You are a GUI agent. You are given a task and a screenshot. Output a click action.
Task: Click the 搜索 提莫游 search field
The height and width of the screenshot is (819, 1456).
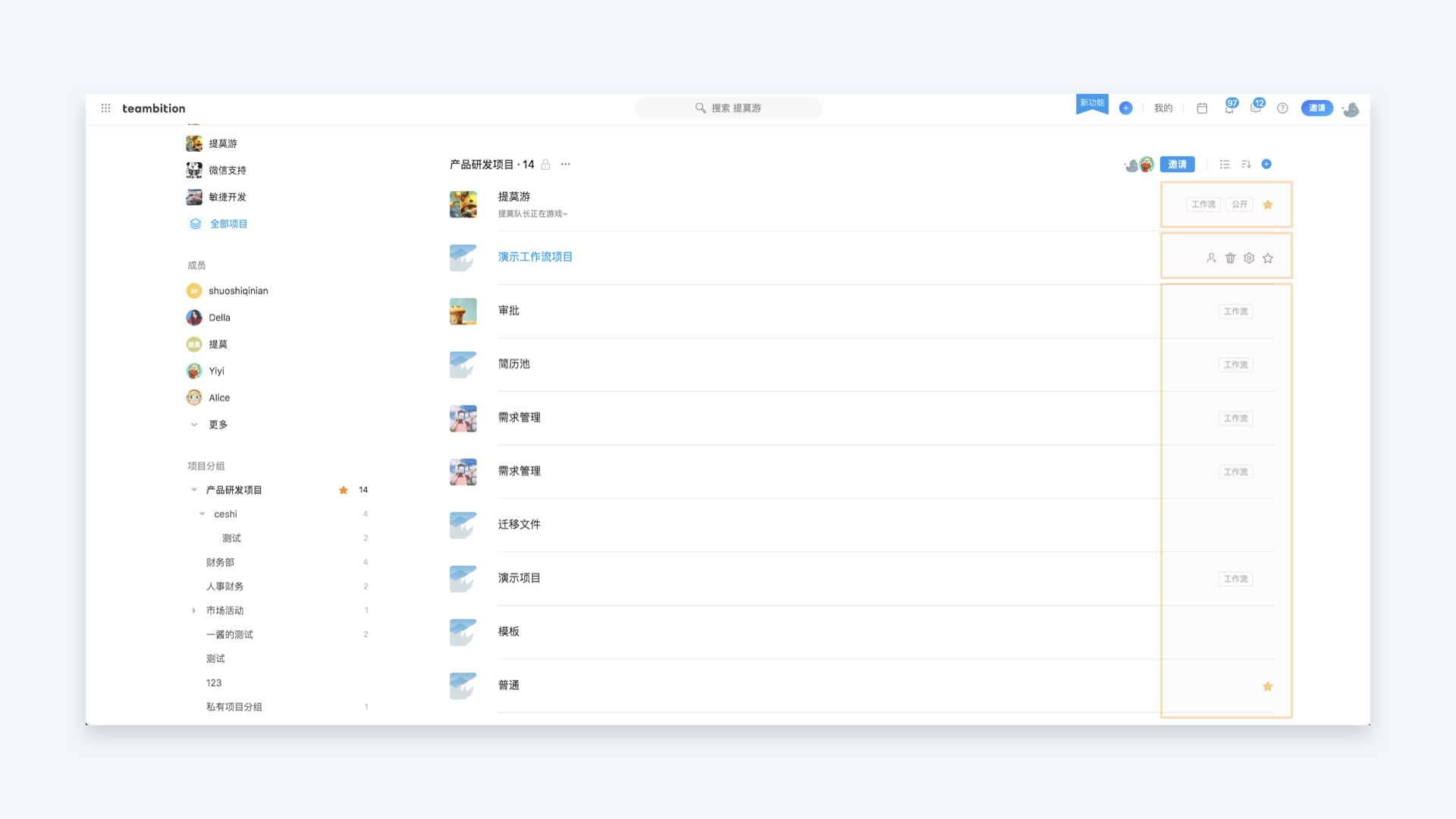click(728, 108)
